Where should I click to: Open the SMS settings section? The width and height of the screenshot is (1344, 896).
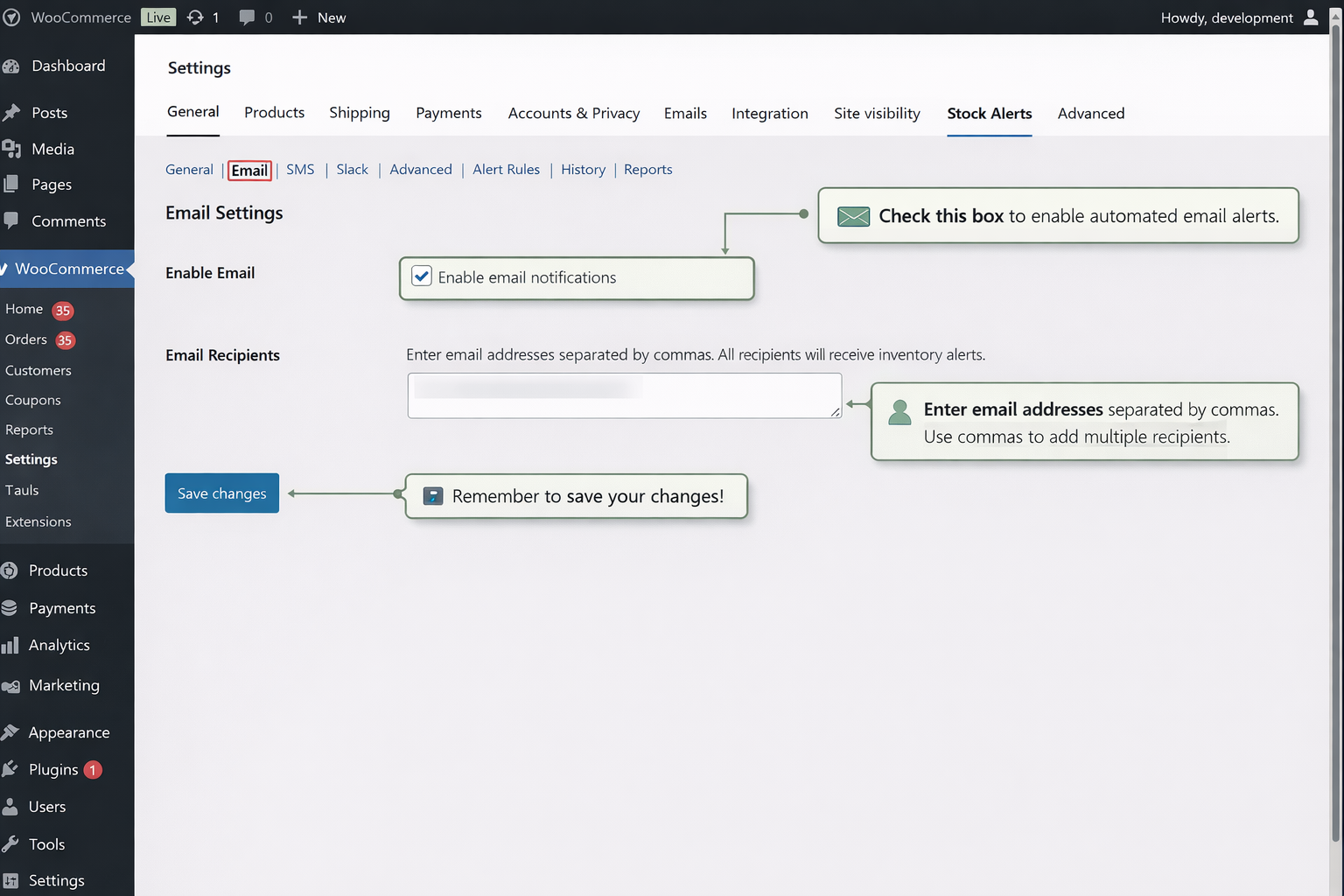(x=300, y=169)
